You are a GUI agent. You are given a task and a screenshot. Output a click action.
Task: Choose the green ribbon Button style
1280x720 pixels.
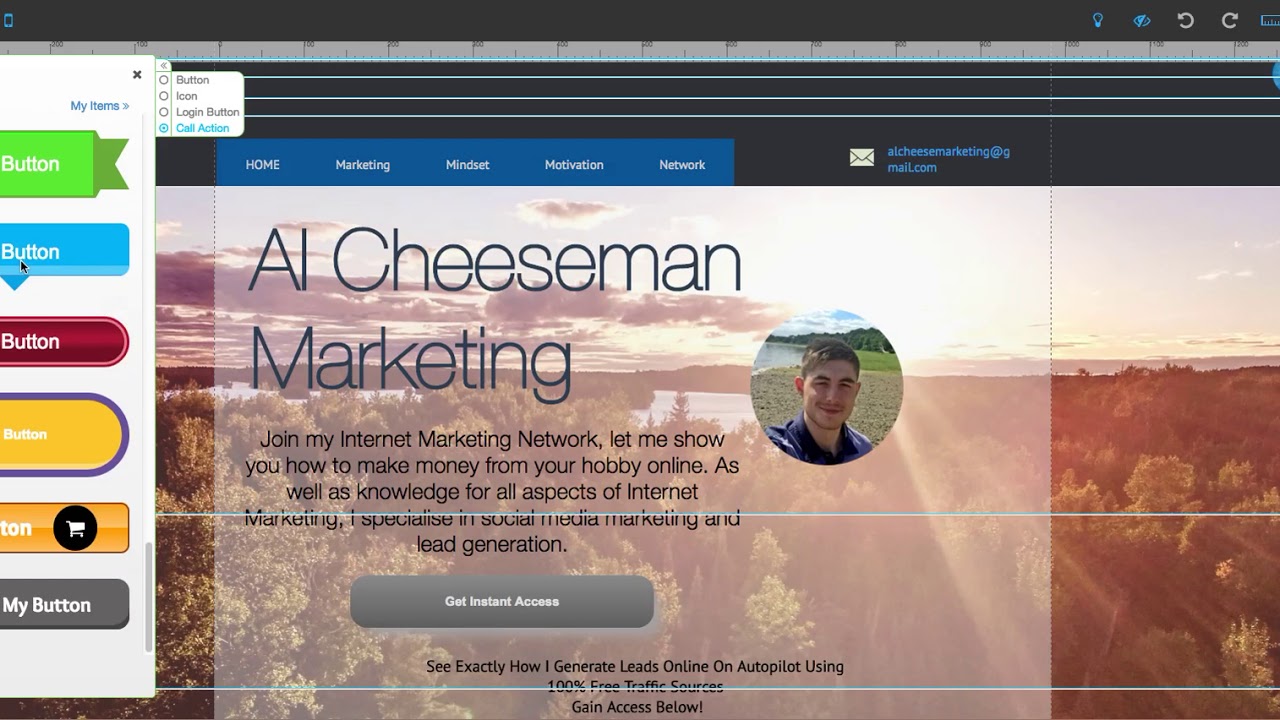(64, 164)
